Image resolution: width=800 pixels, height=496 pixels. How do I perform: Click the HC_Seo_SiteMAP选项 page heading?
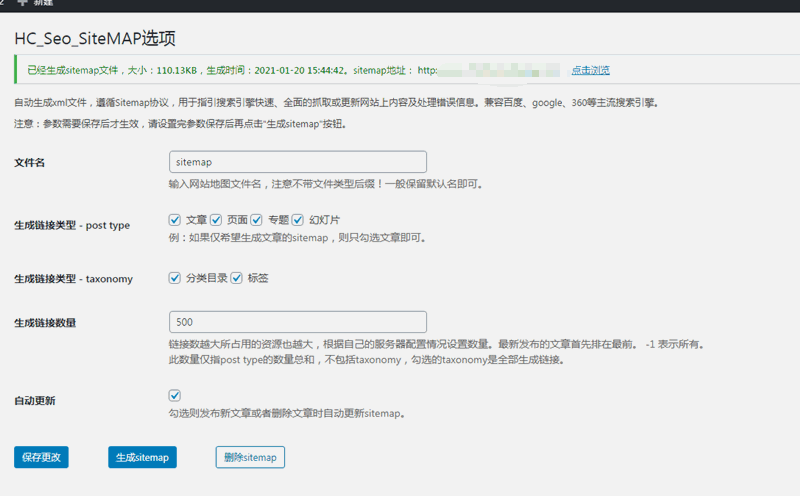tap(95, 38)
